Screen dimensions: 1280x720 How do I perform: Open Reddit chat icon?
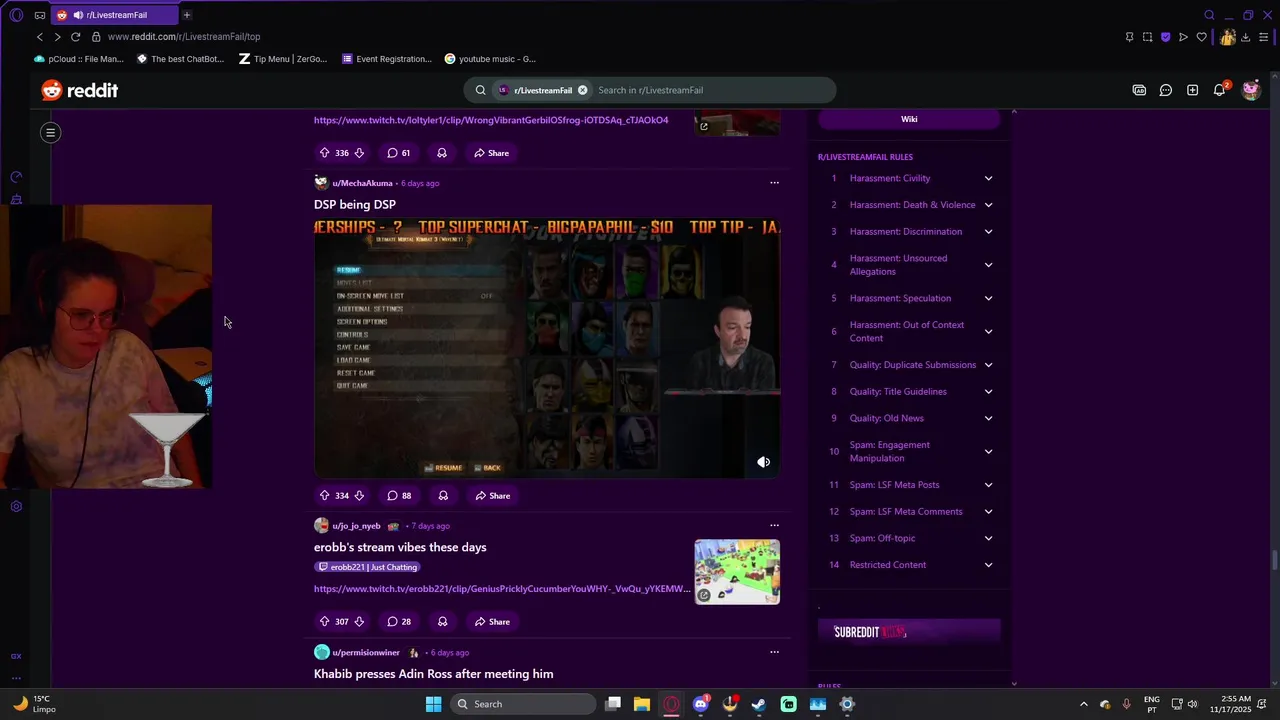[1166, 90]
